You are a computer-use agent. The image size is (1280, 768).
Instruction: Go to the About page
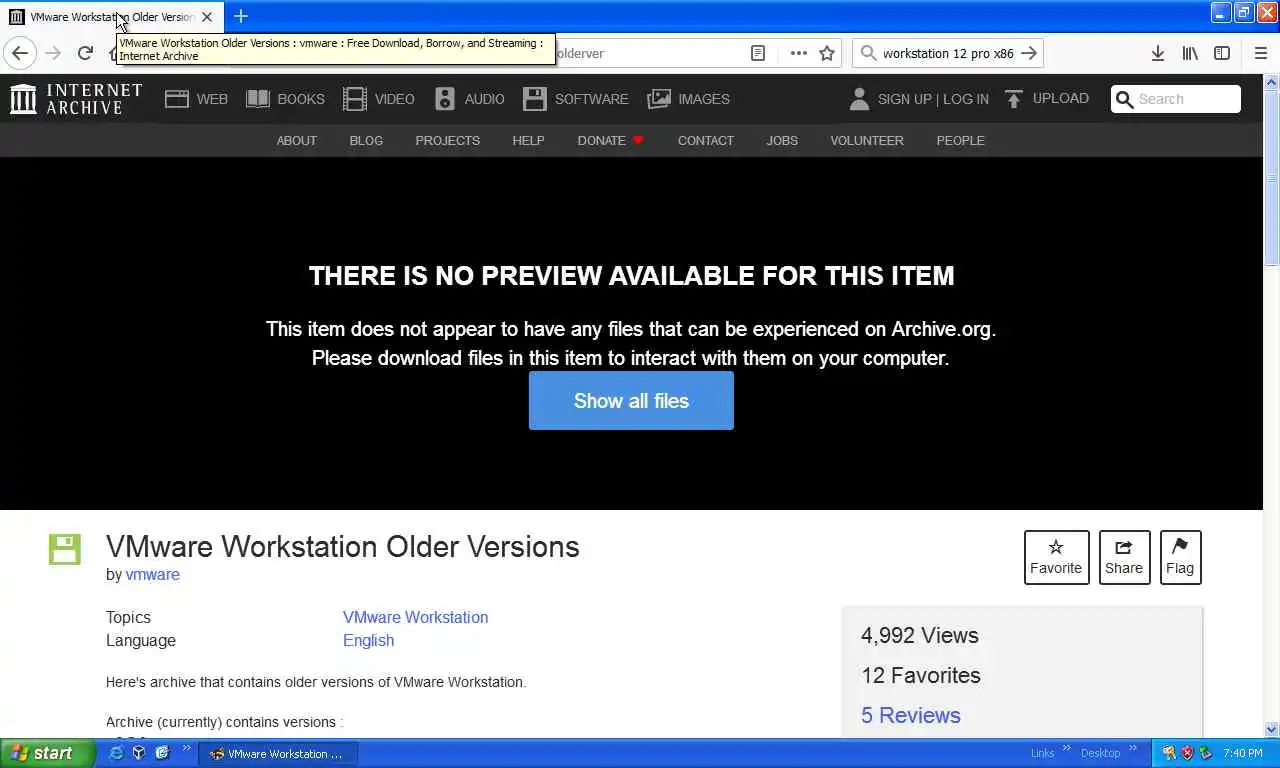click(296, 140)
